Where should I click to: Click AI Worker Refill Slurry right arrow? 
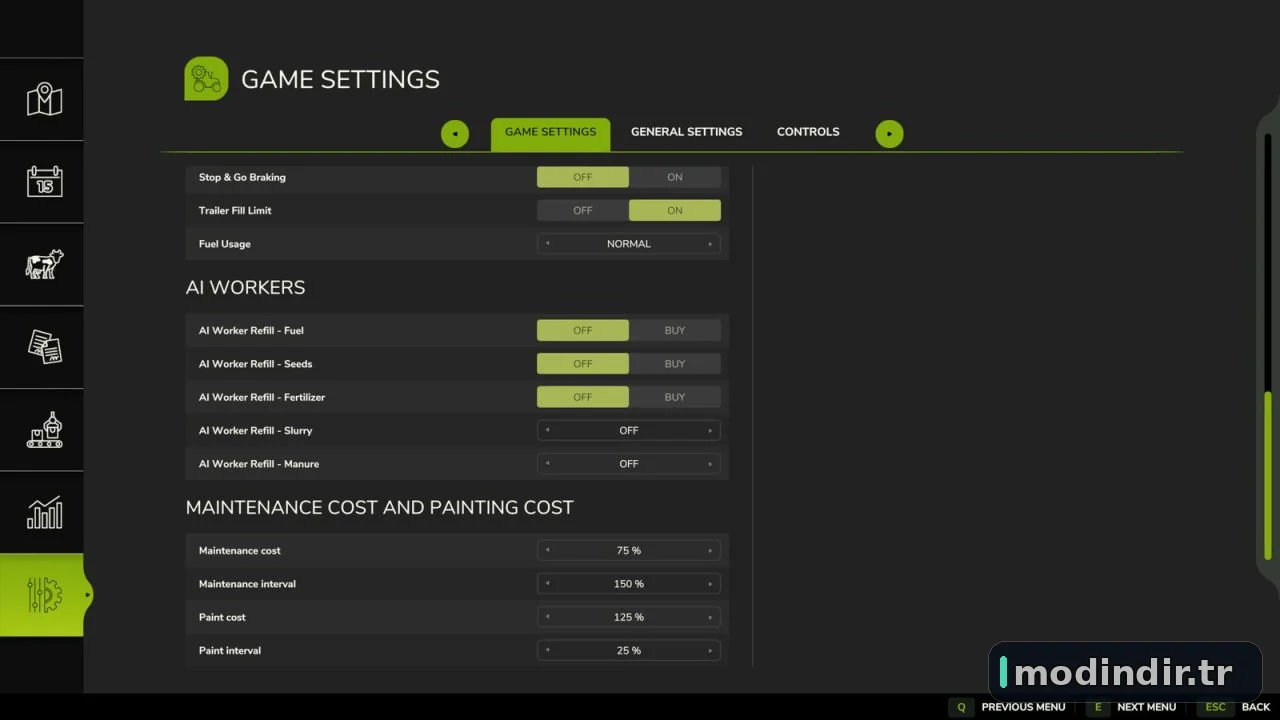[710, 431]
